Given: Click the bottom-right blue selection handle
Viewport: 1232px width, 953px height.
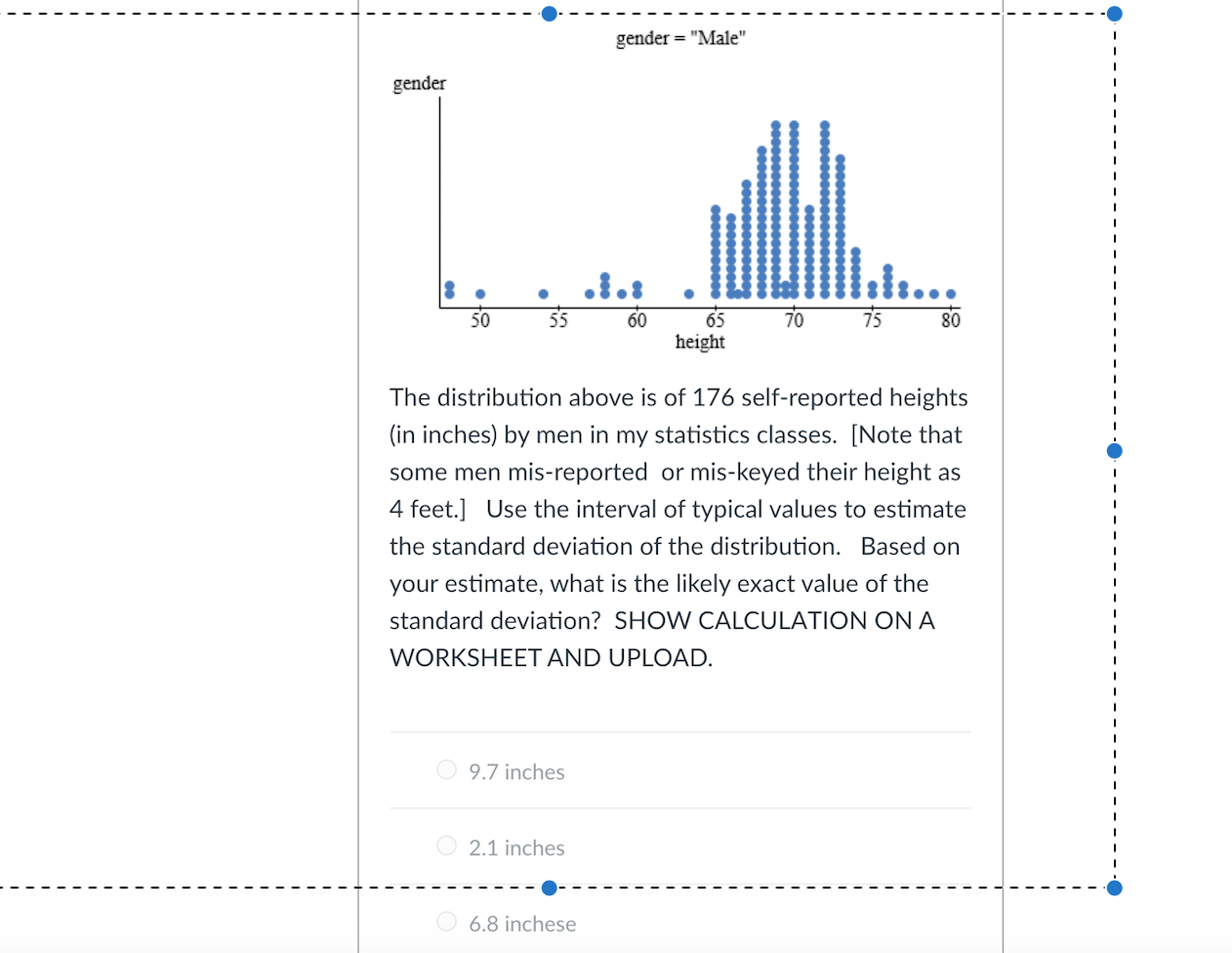Looking at the screenshot, I should [x=1114, y=888].
